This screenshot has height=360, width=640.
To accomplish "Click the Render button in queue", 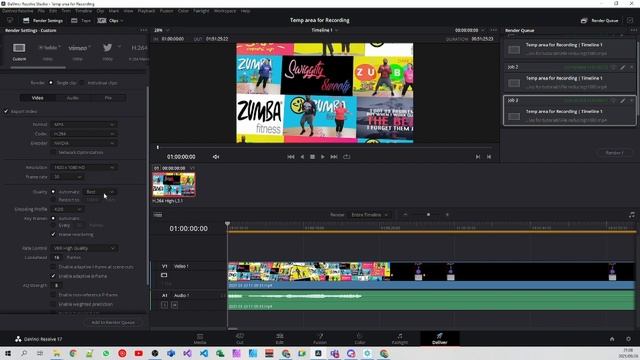I will [614, 153].
